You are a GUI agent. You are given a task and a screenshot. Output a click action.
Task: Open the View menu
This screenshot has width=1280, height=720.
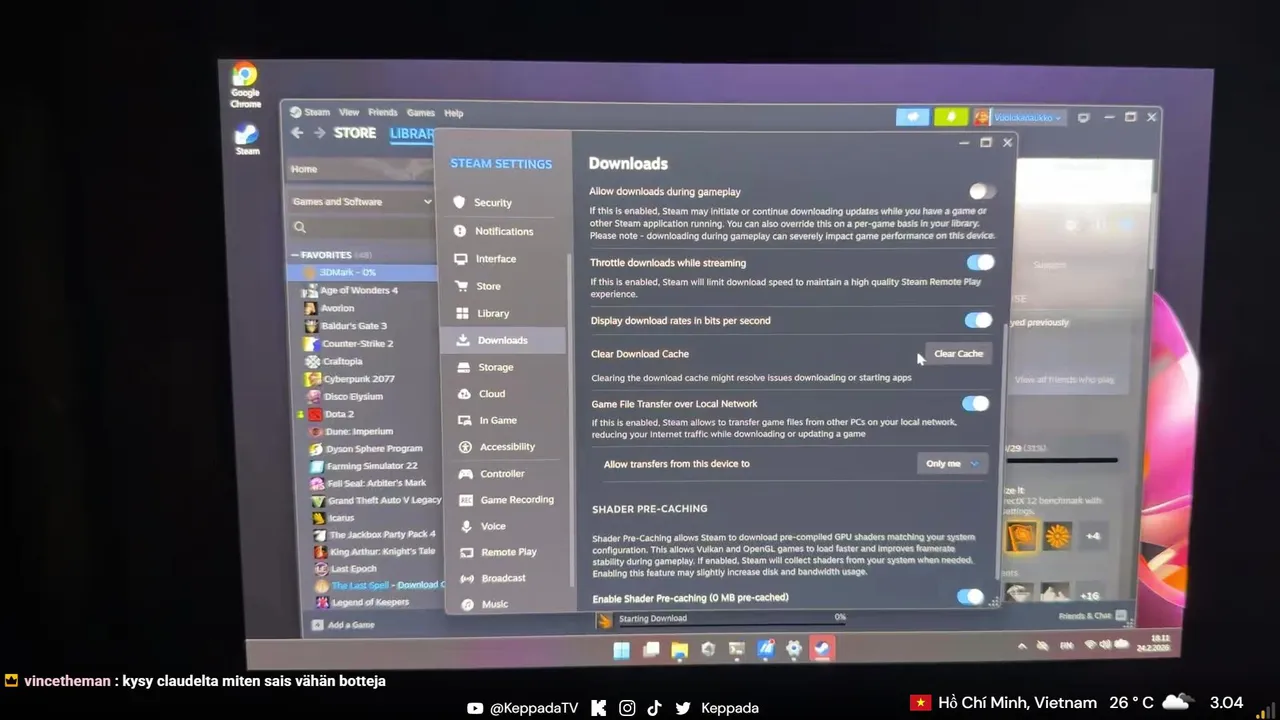click(349, 112)
